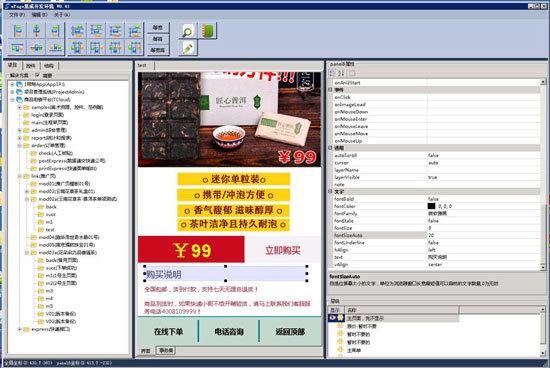The height and width of the screenshot is (368, 550).
Task: Click the folder icon beside m3
Action: [x=41, y=291]
